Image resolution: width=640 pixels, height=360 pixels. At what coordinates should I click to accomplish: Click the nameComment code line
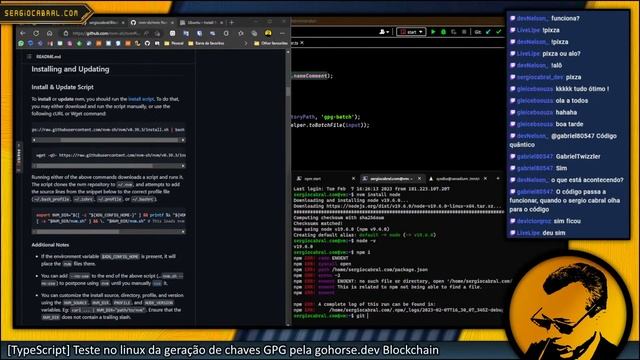click(312, 76)
